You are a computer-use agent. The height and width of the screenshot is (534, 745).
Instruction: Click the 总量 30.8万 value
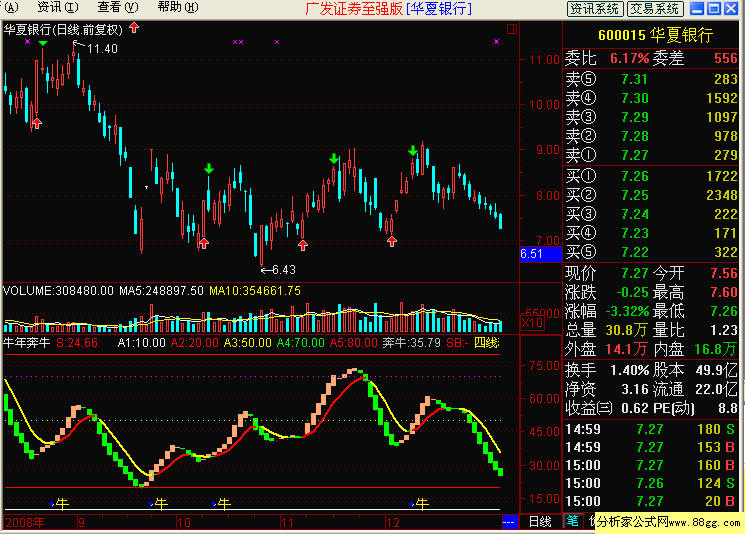(626, 330)
